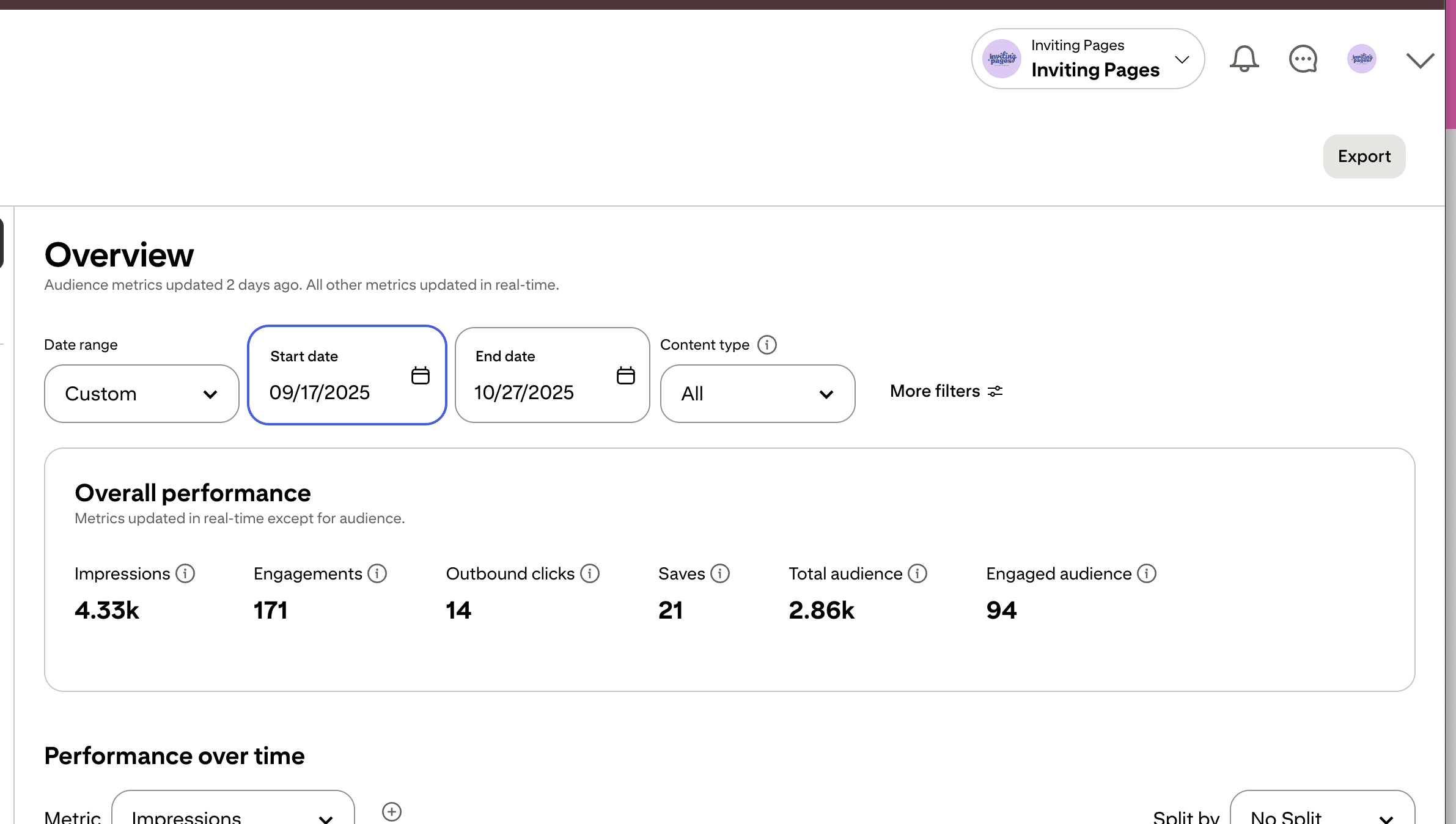
Task: Click the Export button
Action: click(x=1364, y=156)
